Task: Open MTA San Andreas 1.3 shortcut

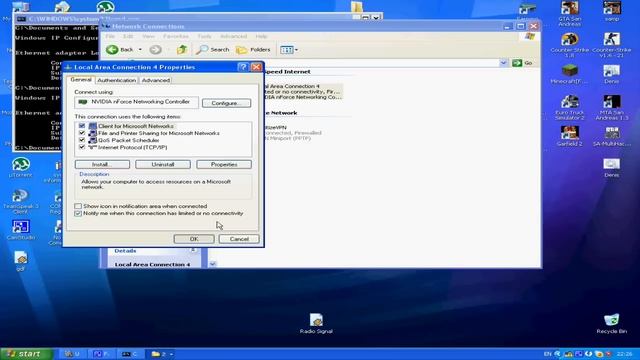Action: click(x=611, y=107)
